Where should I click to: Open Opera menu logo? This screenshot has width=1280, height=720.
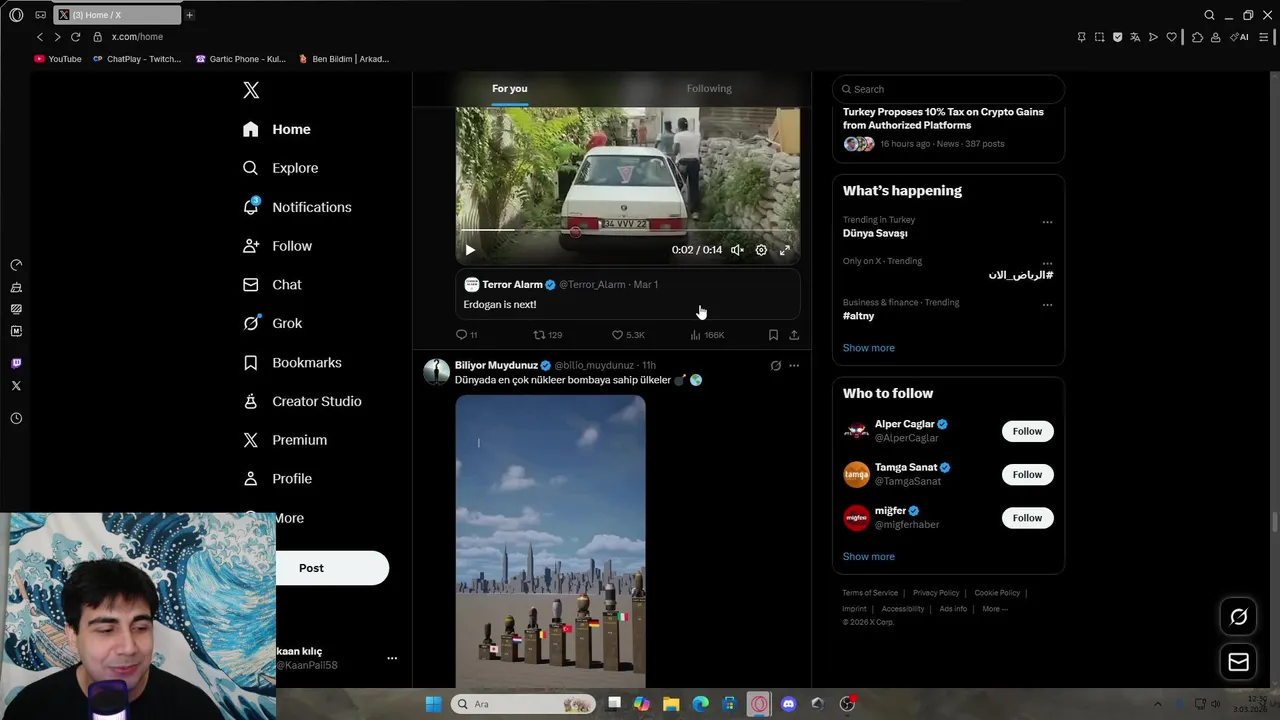click(16, 15)
